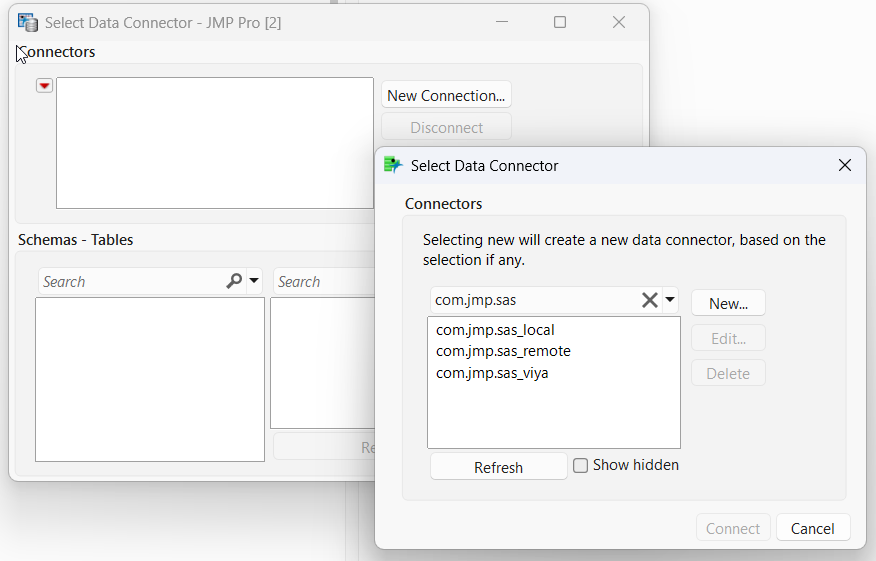876x561 pixels.
Task: Click the Connect button
Action: (732, 528)
